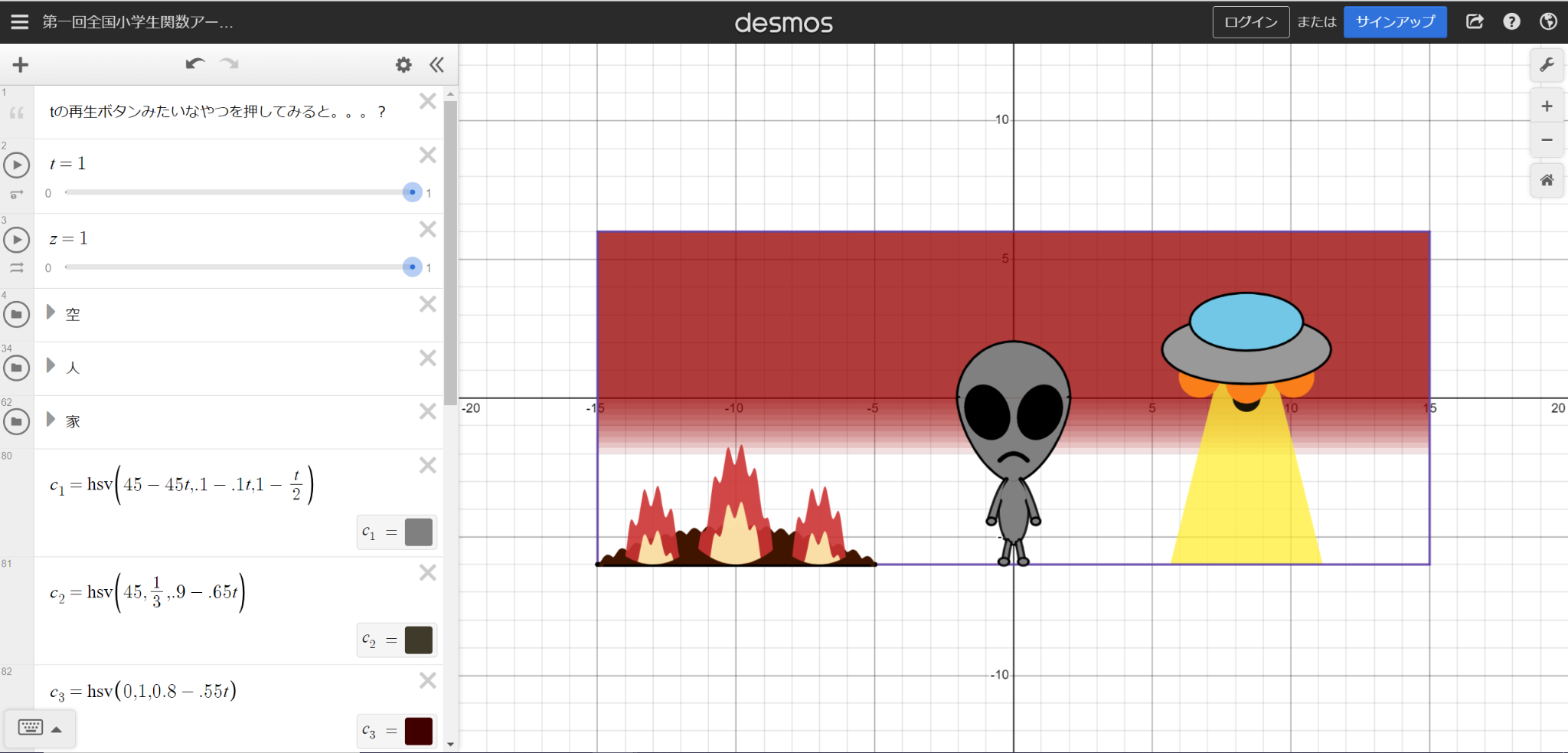
Task: Toggle visibility of the 人 folder
Action: pyautogui.click(x=17, y=368)
